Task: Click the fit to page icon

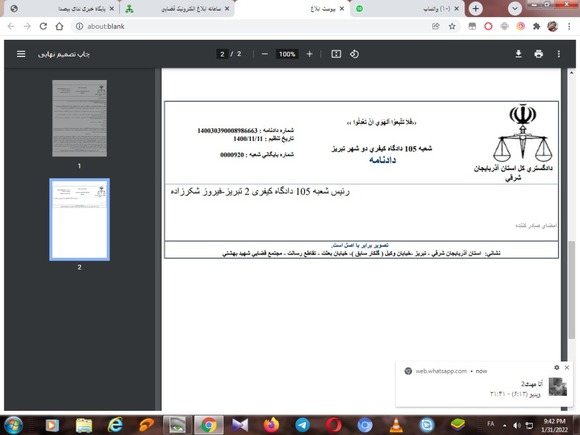Action: [336, 54]
